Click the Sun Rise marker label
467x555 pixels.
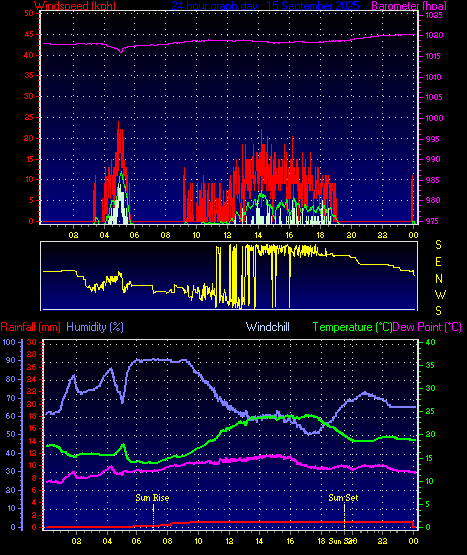point(152,498)
